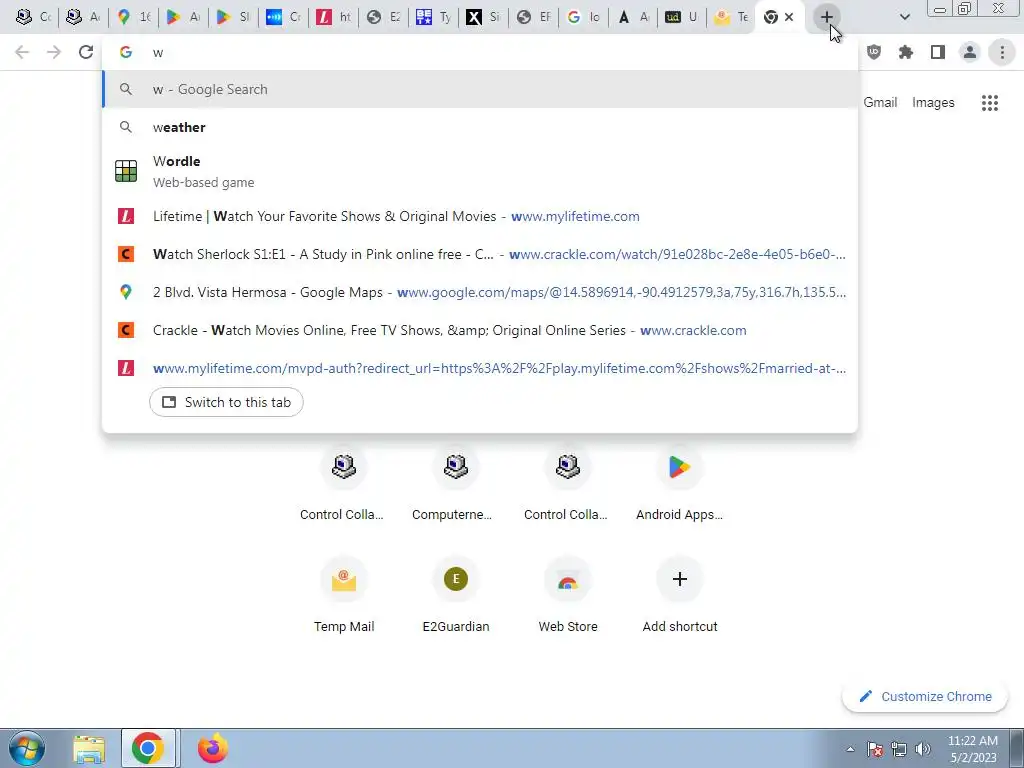Viewport: 1024px width, 768px height.
Task: Open the Computerne... shortcut
Action: [455, 485]
